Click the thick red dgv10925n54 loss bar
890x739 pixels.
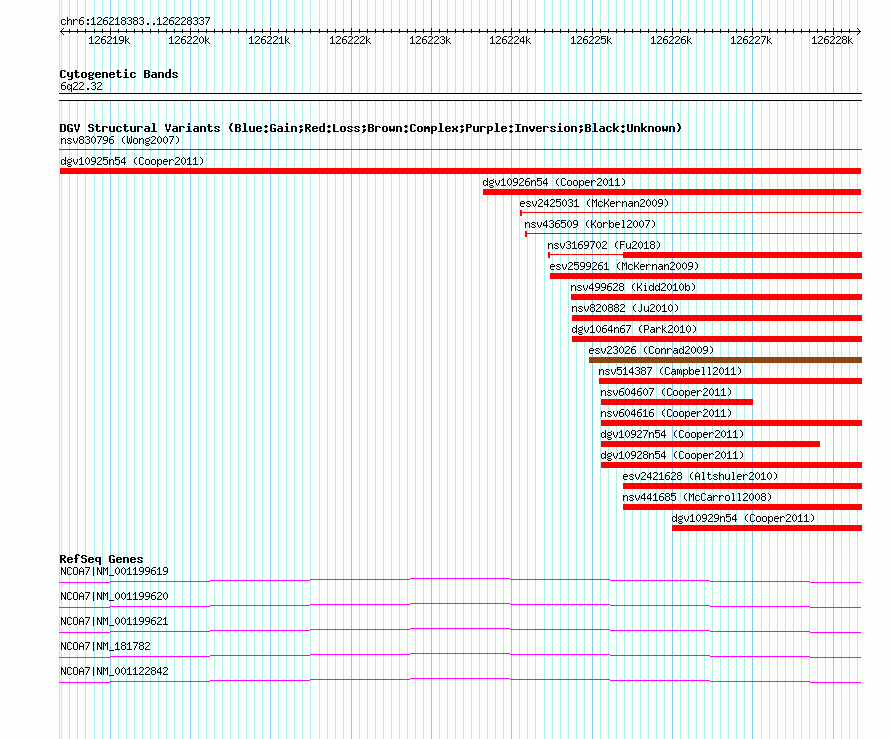[x=460, y=171]
